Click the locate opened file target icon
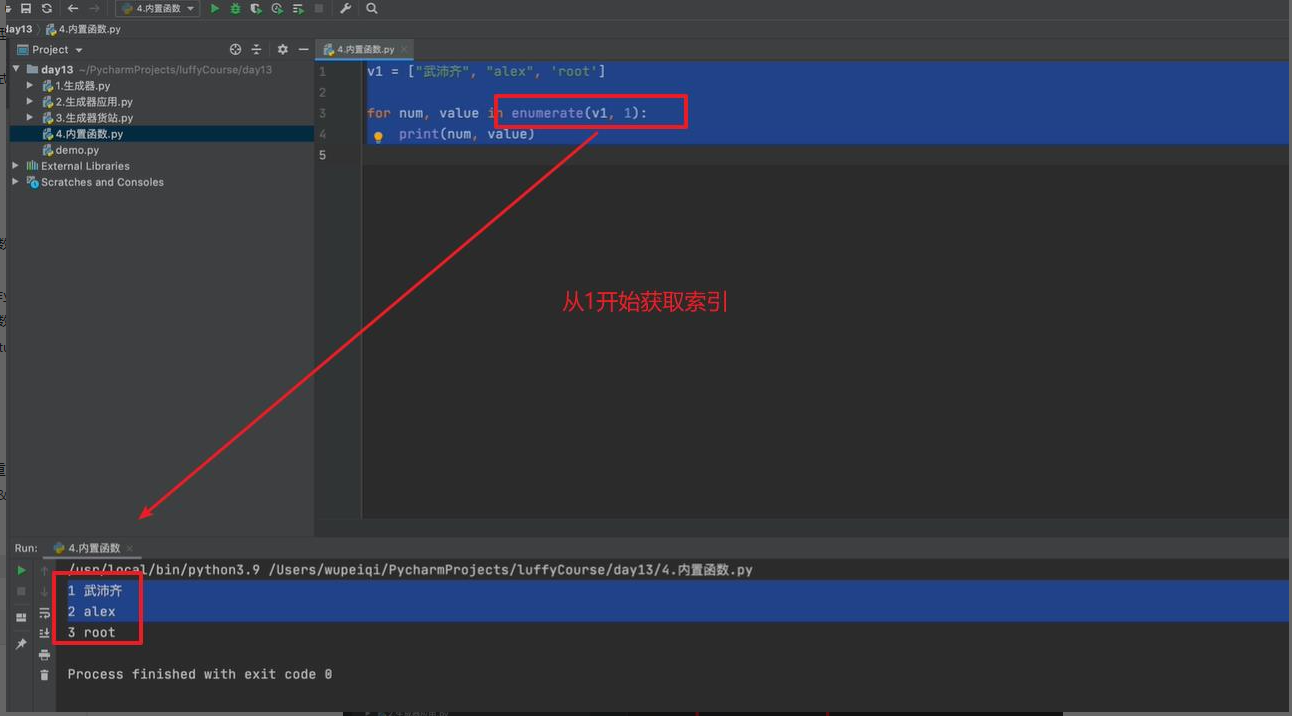The image size is (1292, 716). pos(235,49)
